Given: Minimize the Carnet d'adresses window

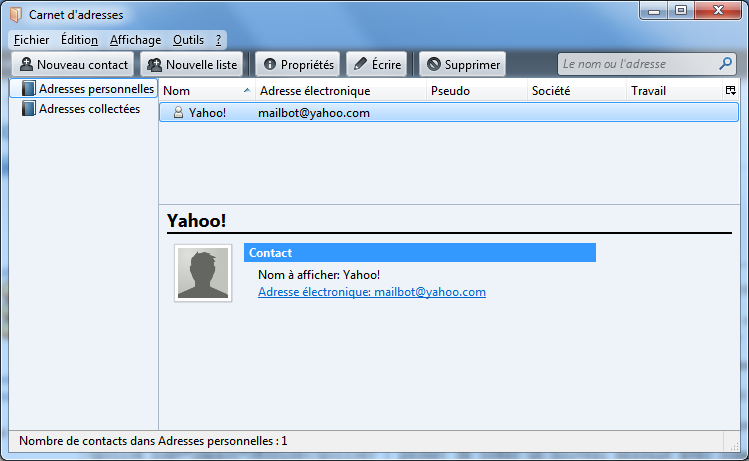Looking at the screenshot, I should coord(654,11).
